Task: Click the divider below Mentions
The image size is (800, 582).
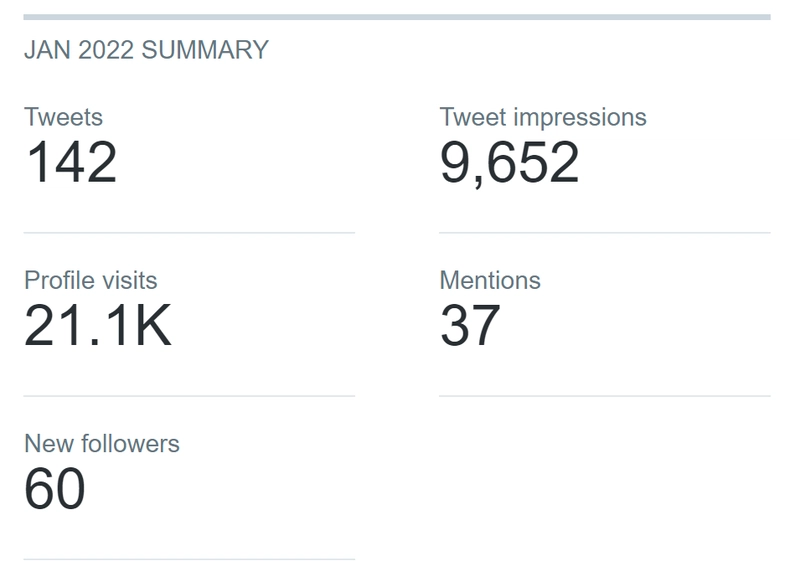Action: tap(605, 396)
